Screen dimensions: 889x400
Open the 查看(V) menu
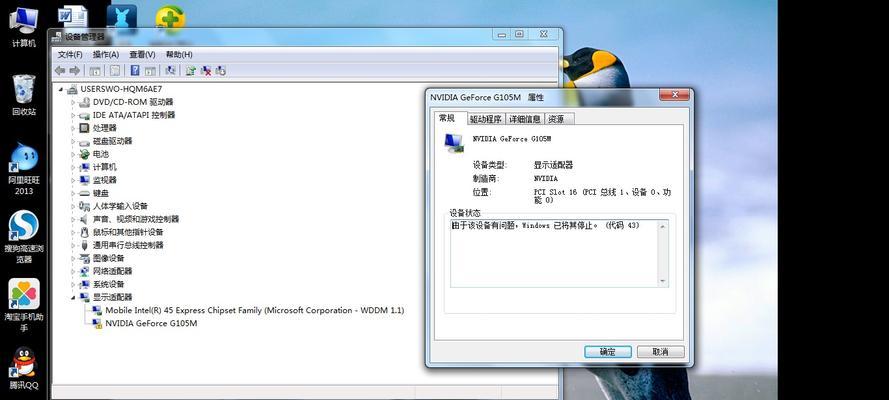(142, 55)
